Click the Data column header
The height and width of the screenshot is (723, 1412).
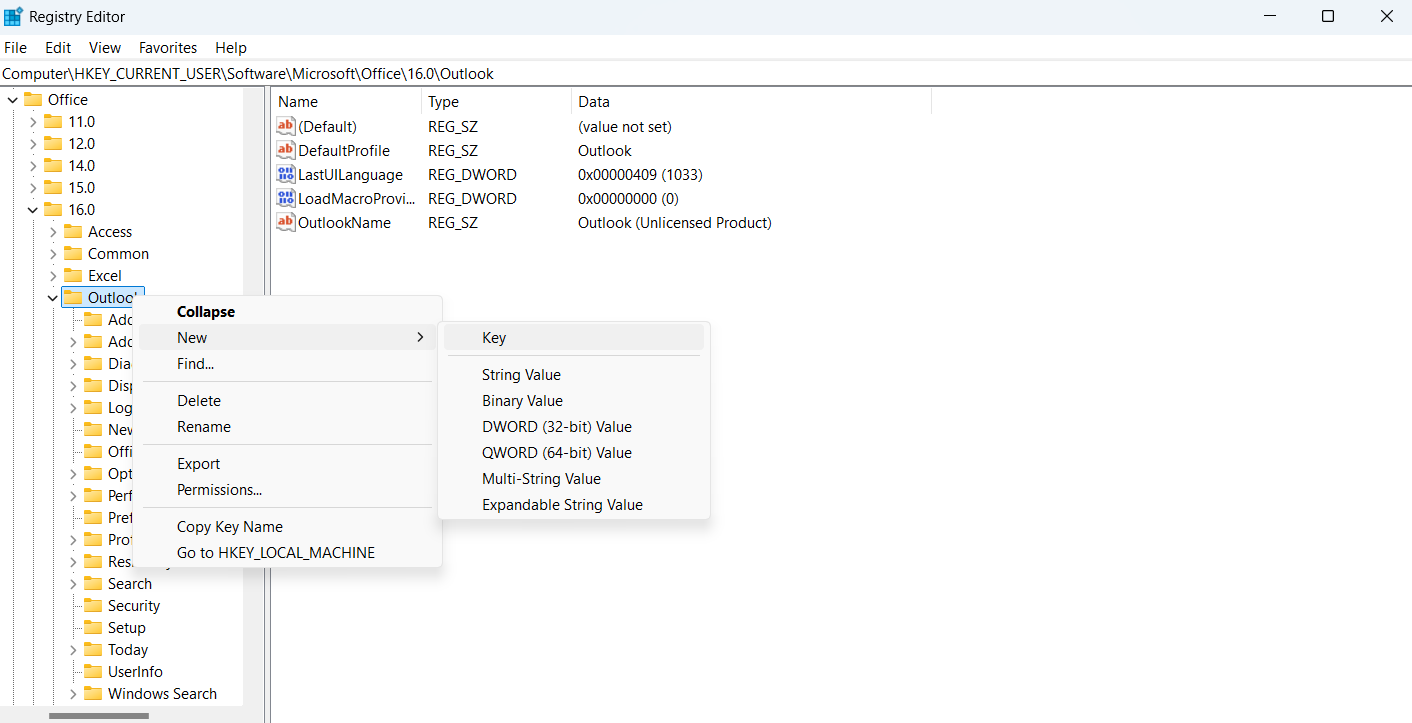tap(751, 102)
